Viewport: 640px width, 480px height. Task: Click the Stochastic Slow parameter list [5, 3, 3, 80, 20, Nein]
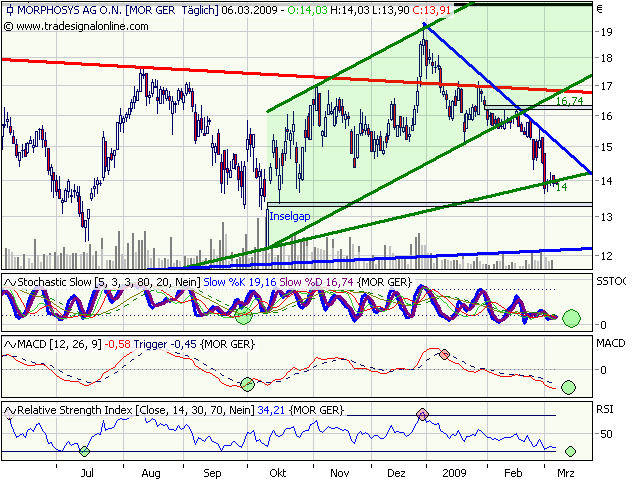[x=149, y=283]
